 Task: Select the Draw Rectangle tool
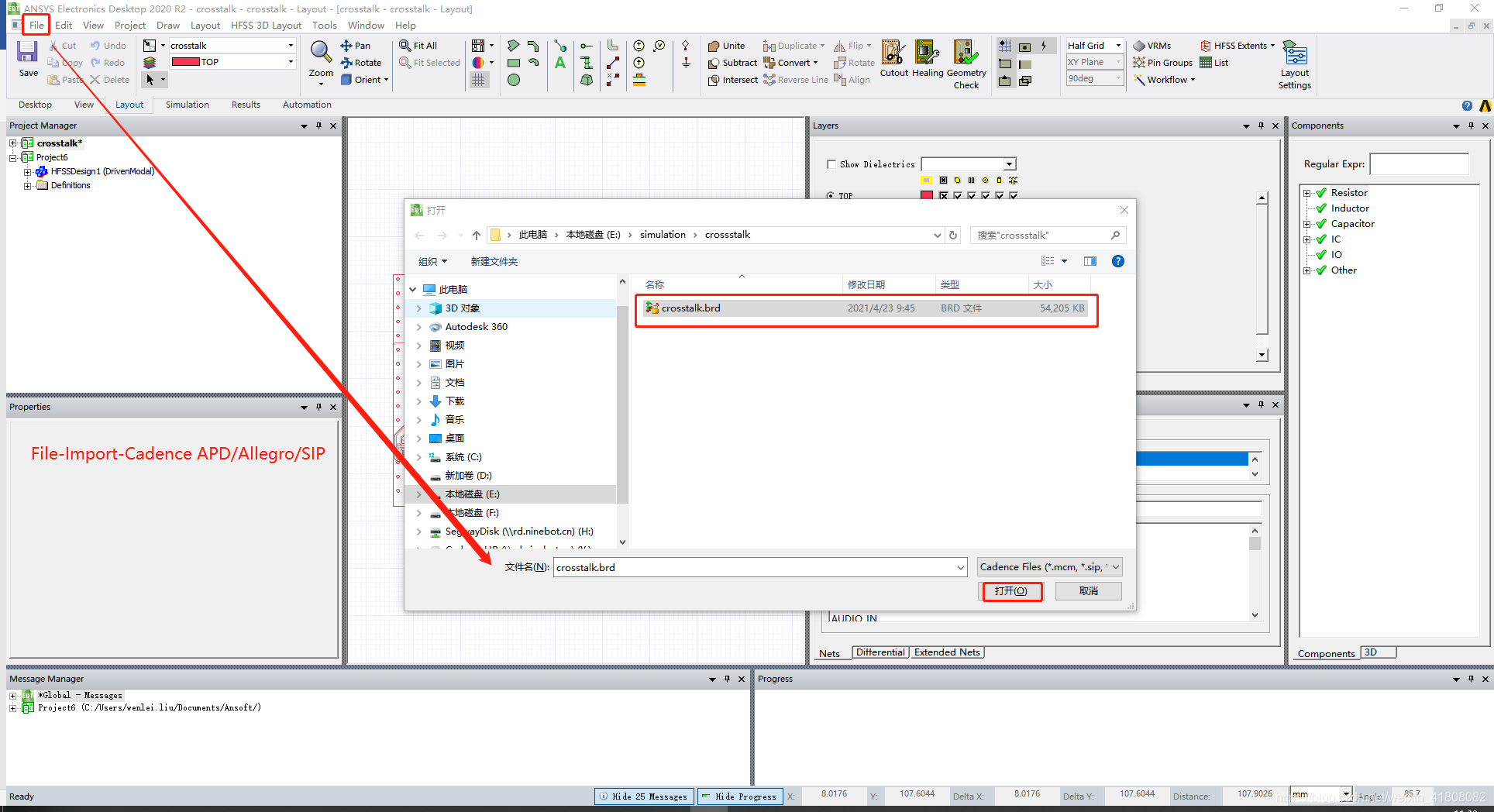[x=513, y=63]
